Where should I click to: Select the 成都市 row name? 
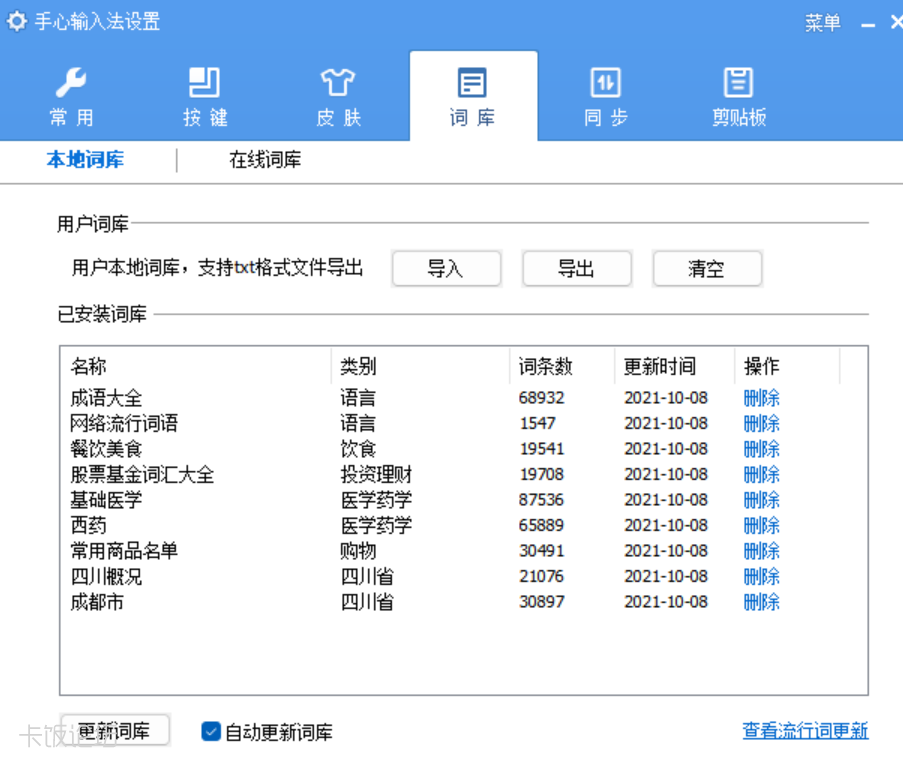point(97,602)
